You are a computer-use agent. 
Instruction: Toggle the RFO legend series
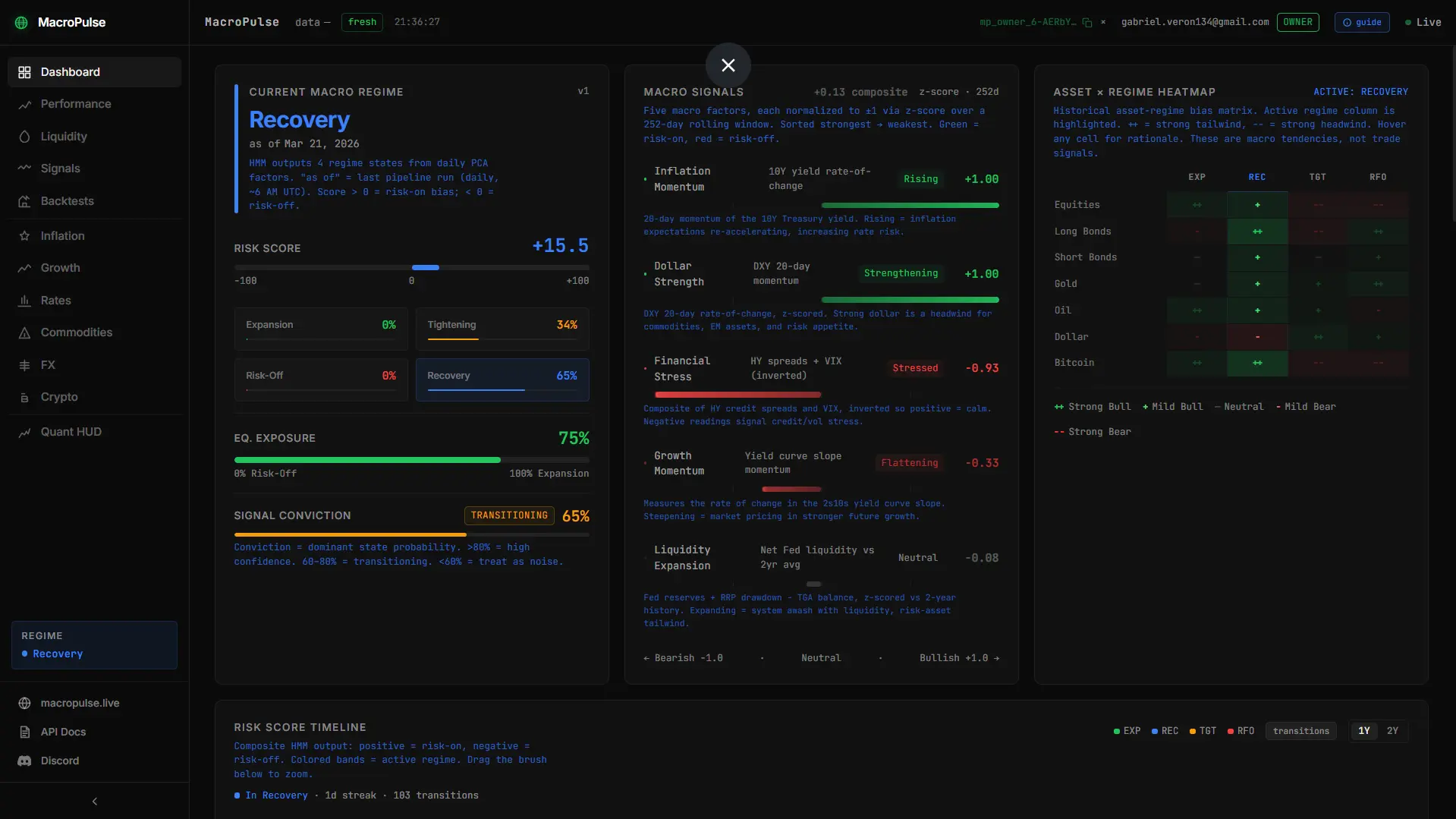click(1241, 731)
